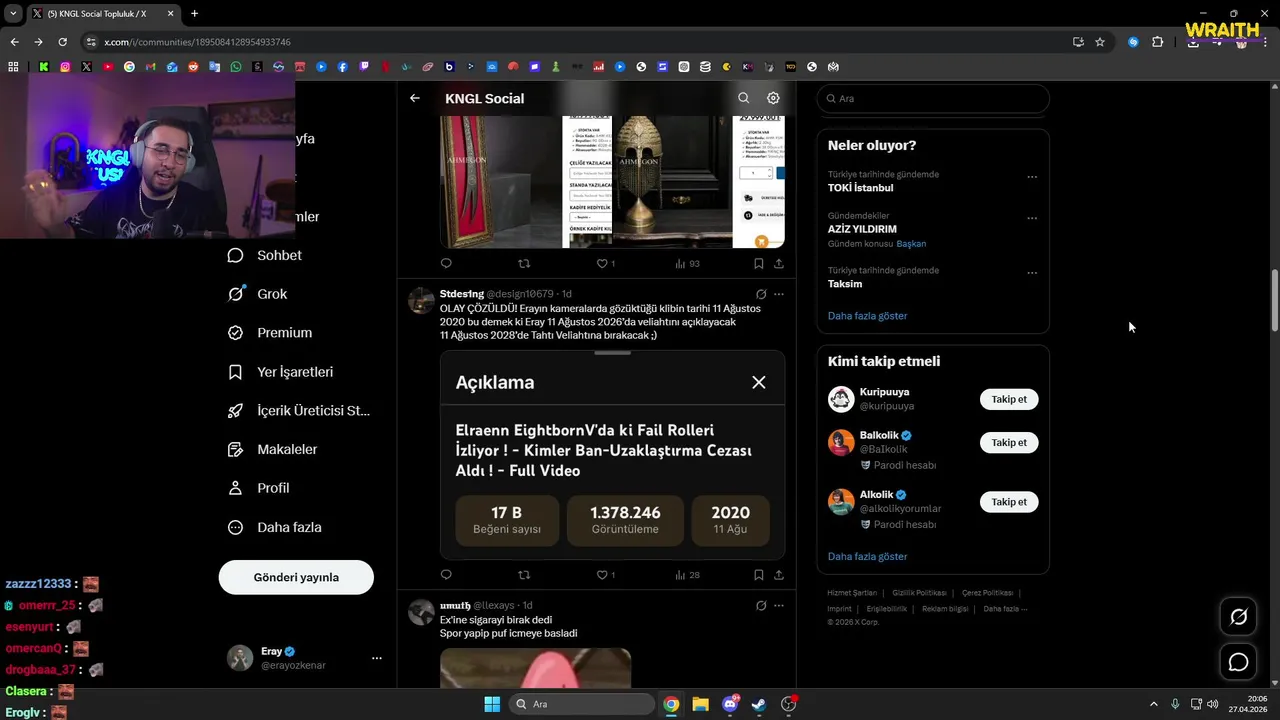Open more options for TOKİ İstanbul trend
This screenshot has height=720, width=1280.
(x=1032, y=177)
